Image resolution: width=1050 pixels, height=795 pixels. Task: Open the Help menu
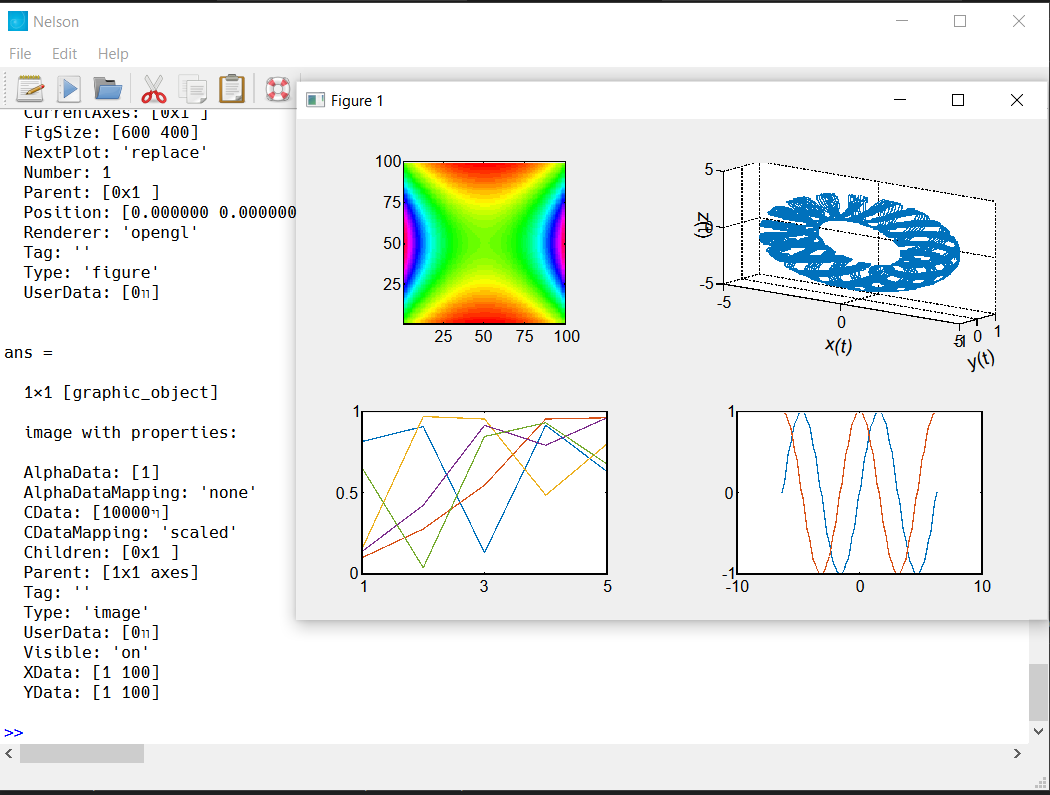click(113, 54)
